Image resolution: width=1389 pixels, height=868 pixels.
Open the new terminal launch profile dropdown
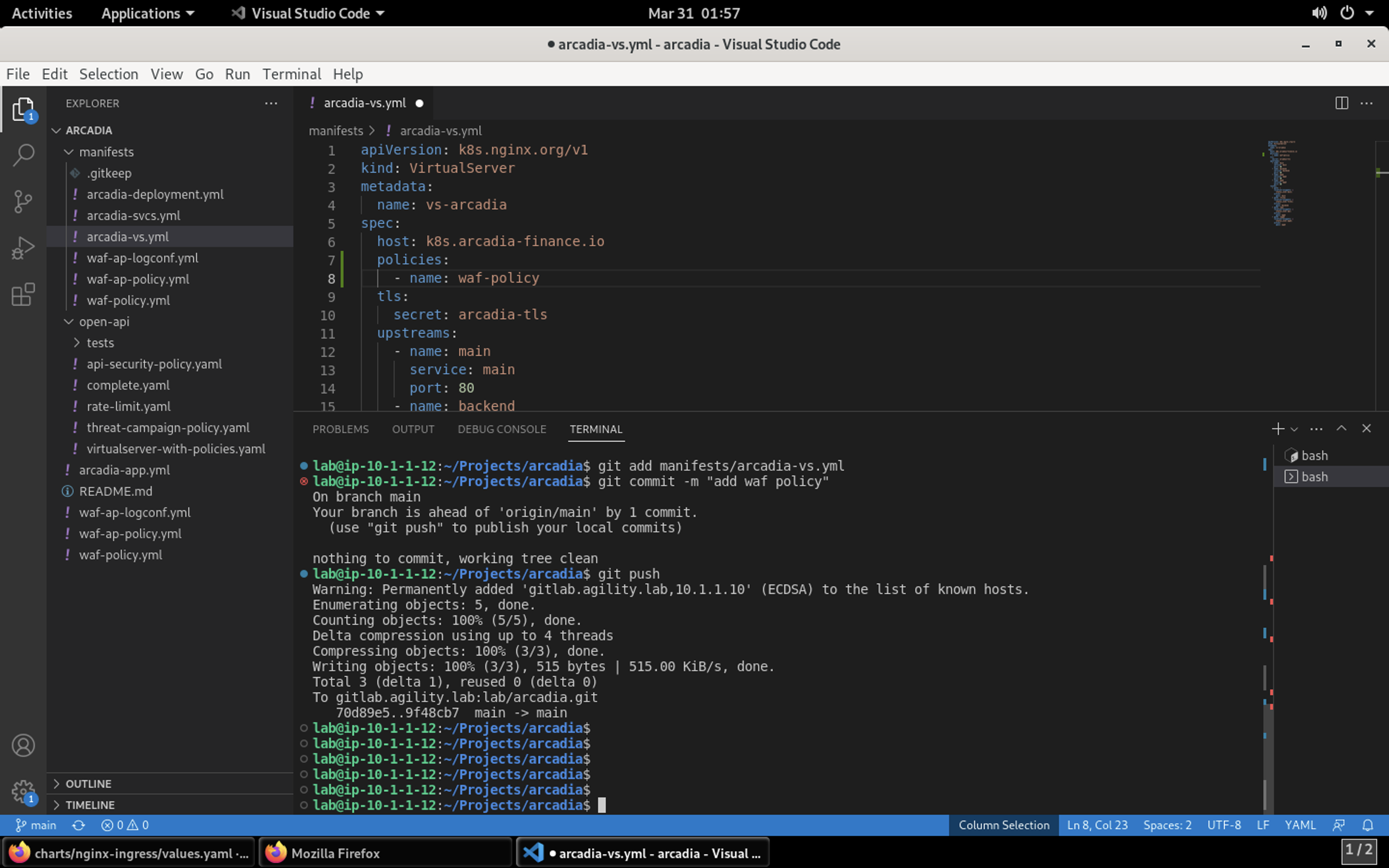[1294, 429]
